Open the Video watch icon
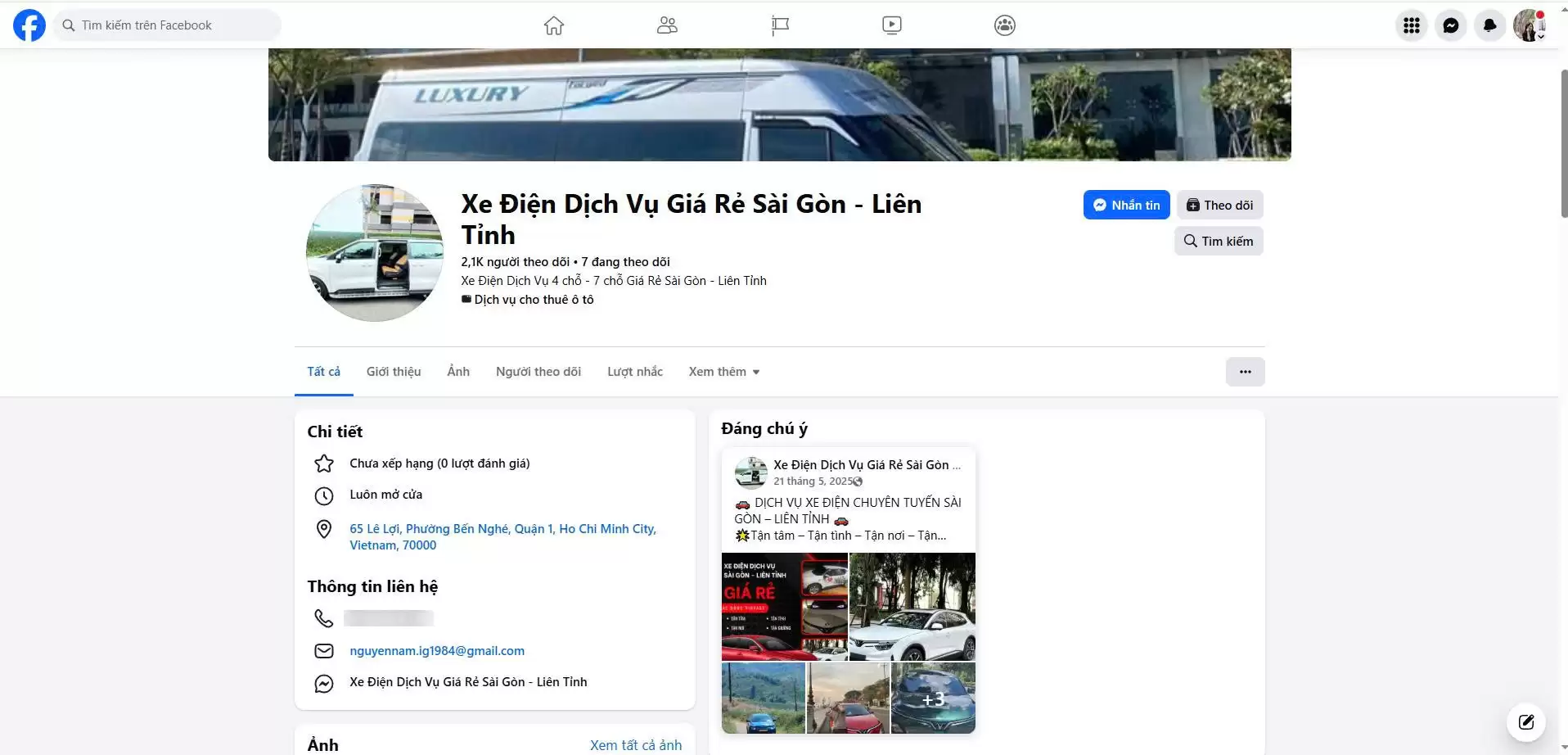The image size is (1568, 755). tap(892, 25)
